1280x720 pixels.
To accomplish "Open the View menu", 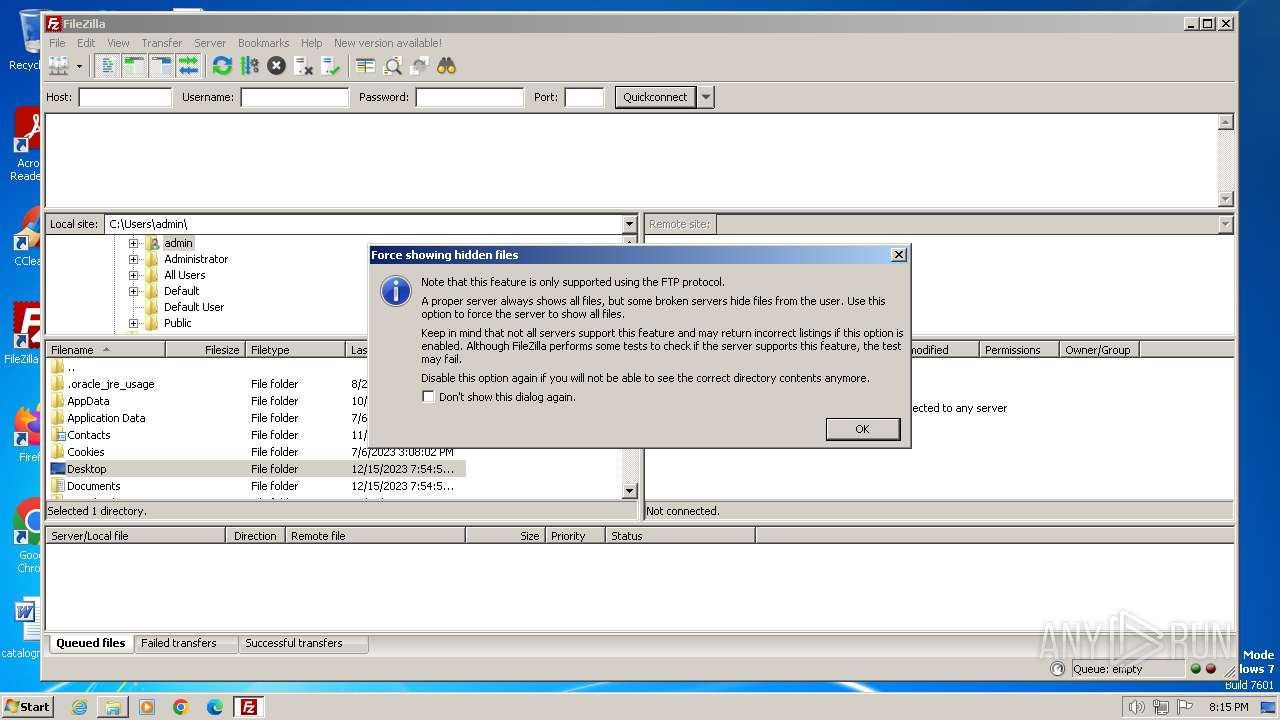I will pos(118,43).
